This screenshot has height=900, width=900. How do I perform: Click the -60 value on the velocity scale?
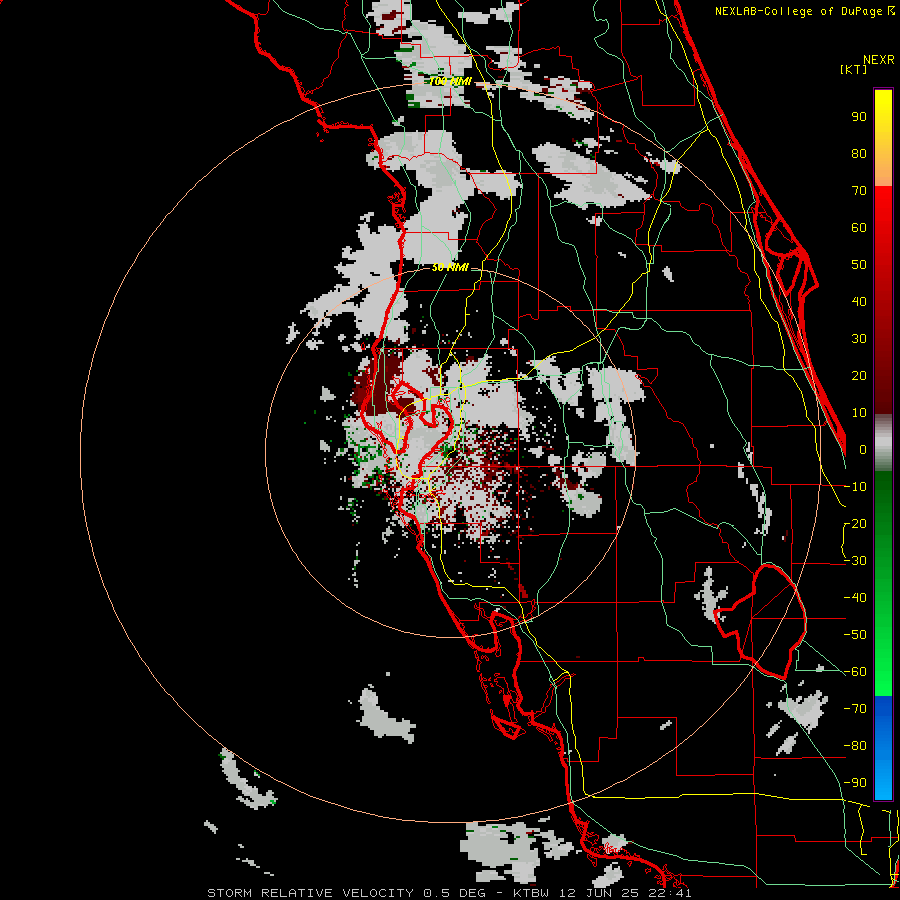855,672
